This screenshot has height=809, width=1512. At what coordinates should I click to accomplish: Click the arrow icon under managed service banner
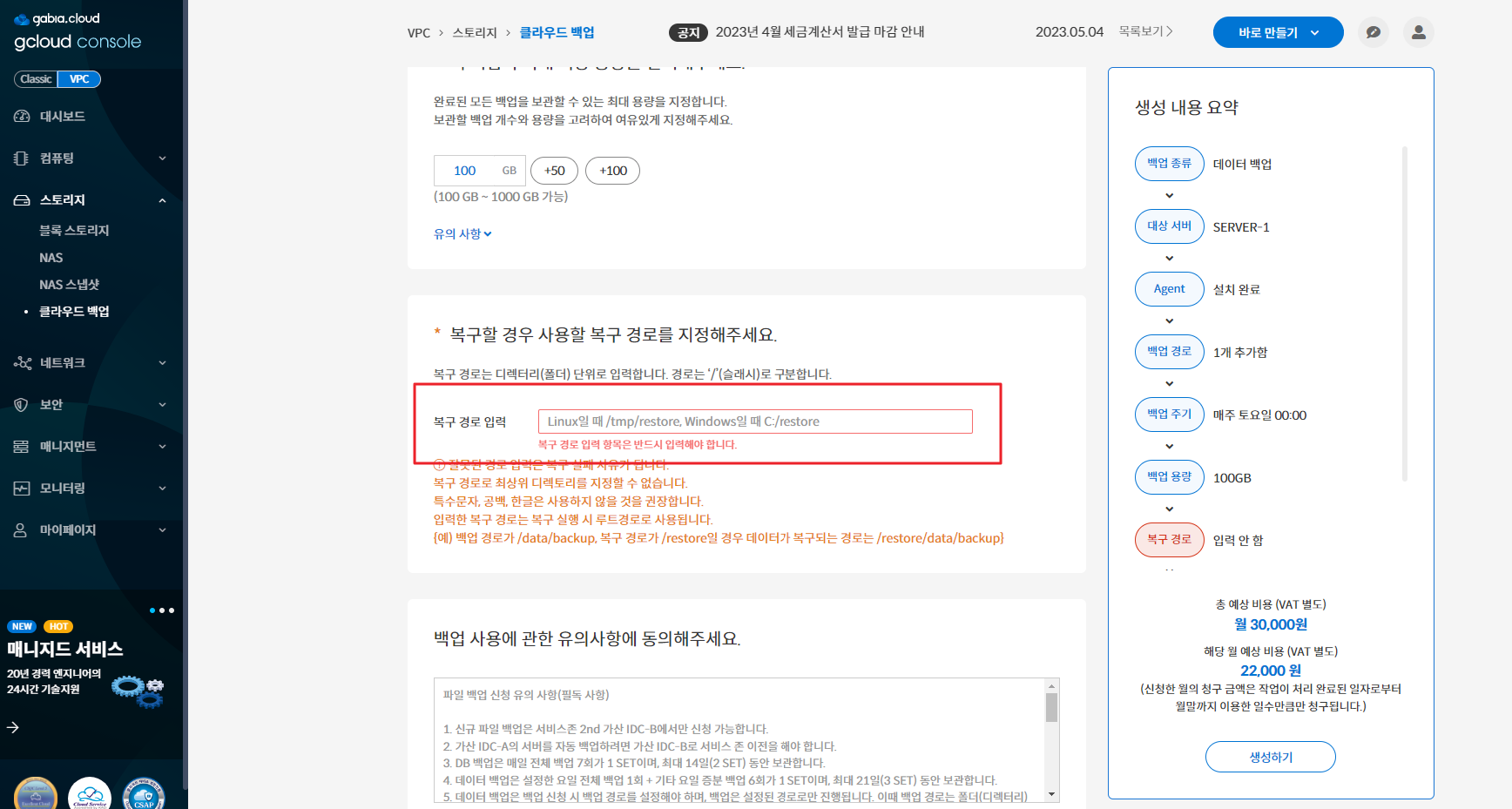[13, 727]
